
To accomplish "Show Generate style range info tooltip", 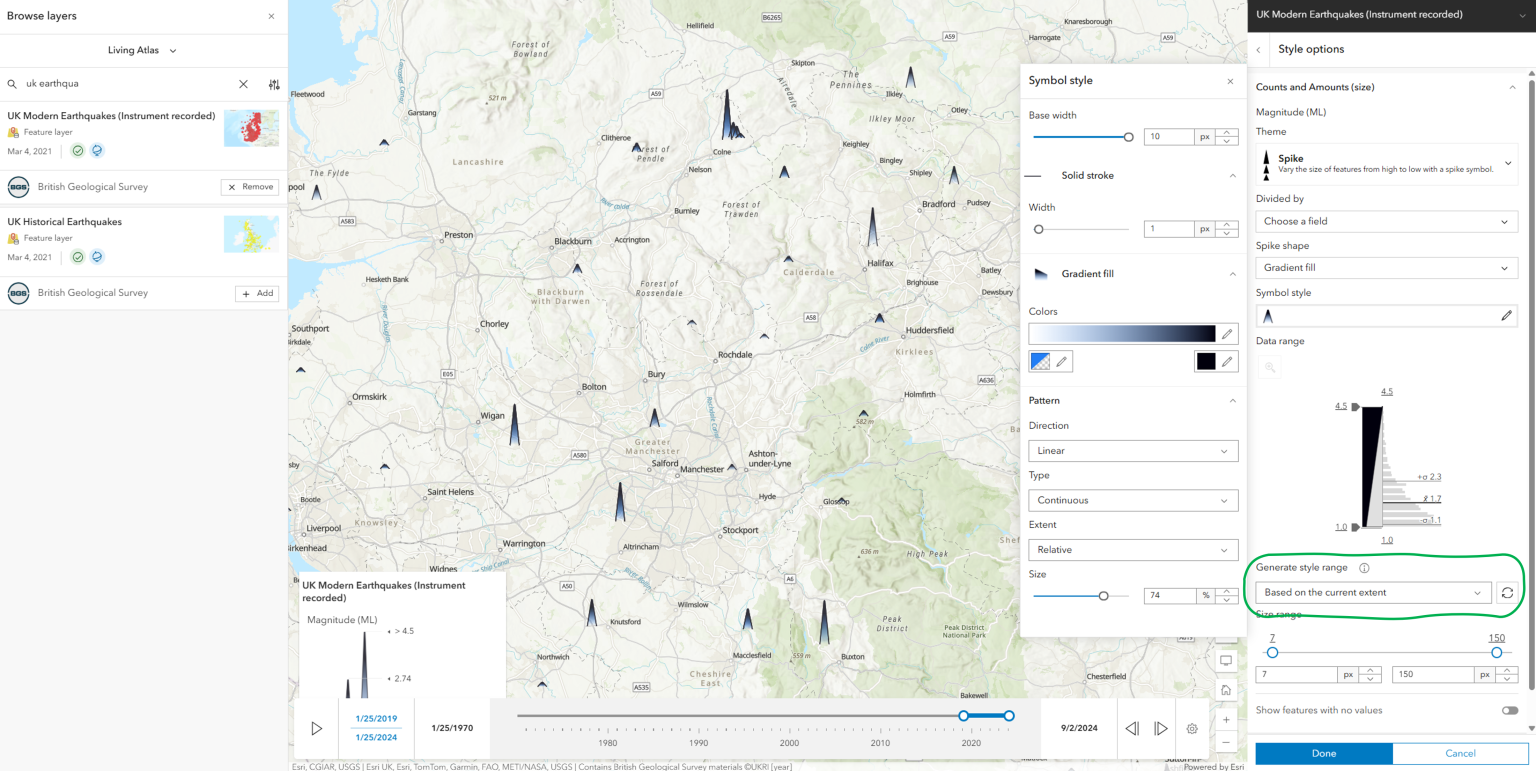I will (1364, 568).
